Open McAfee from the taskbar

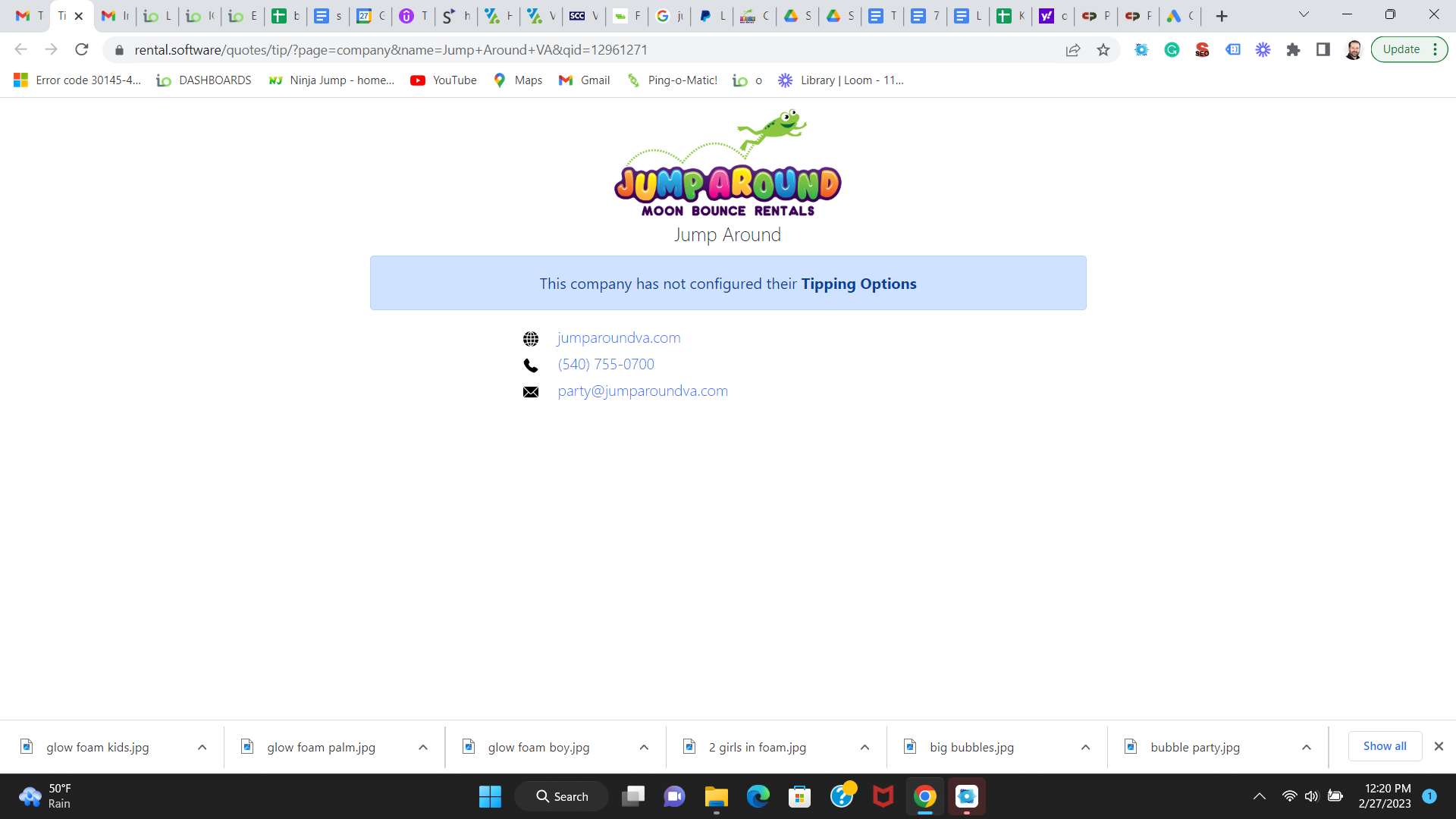(883, 796)
